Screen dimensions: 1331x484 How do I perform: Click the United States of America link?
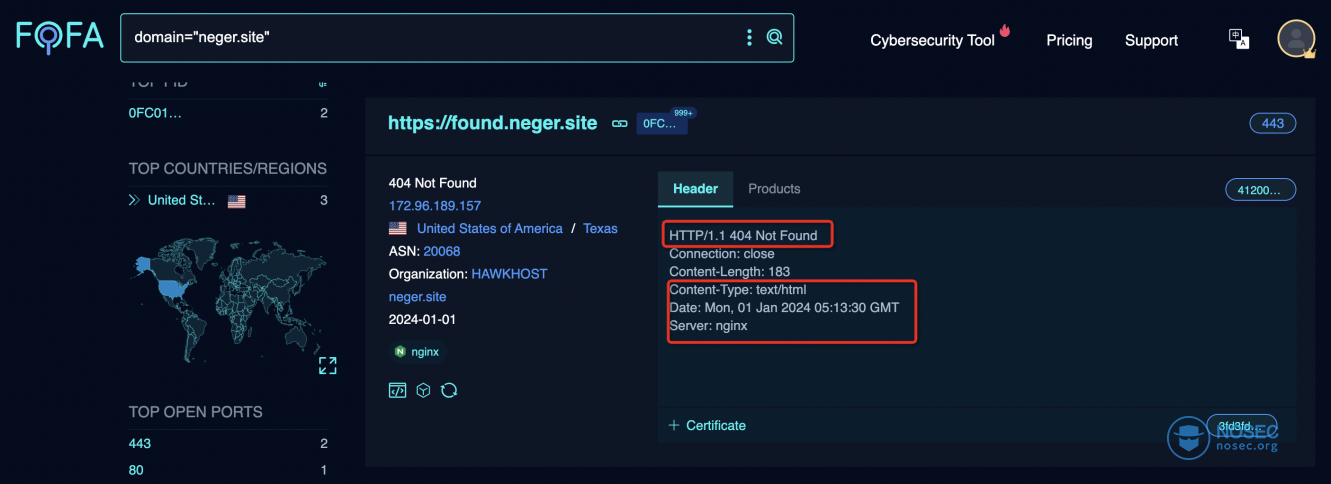point(490,228)
